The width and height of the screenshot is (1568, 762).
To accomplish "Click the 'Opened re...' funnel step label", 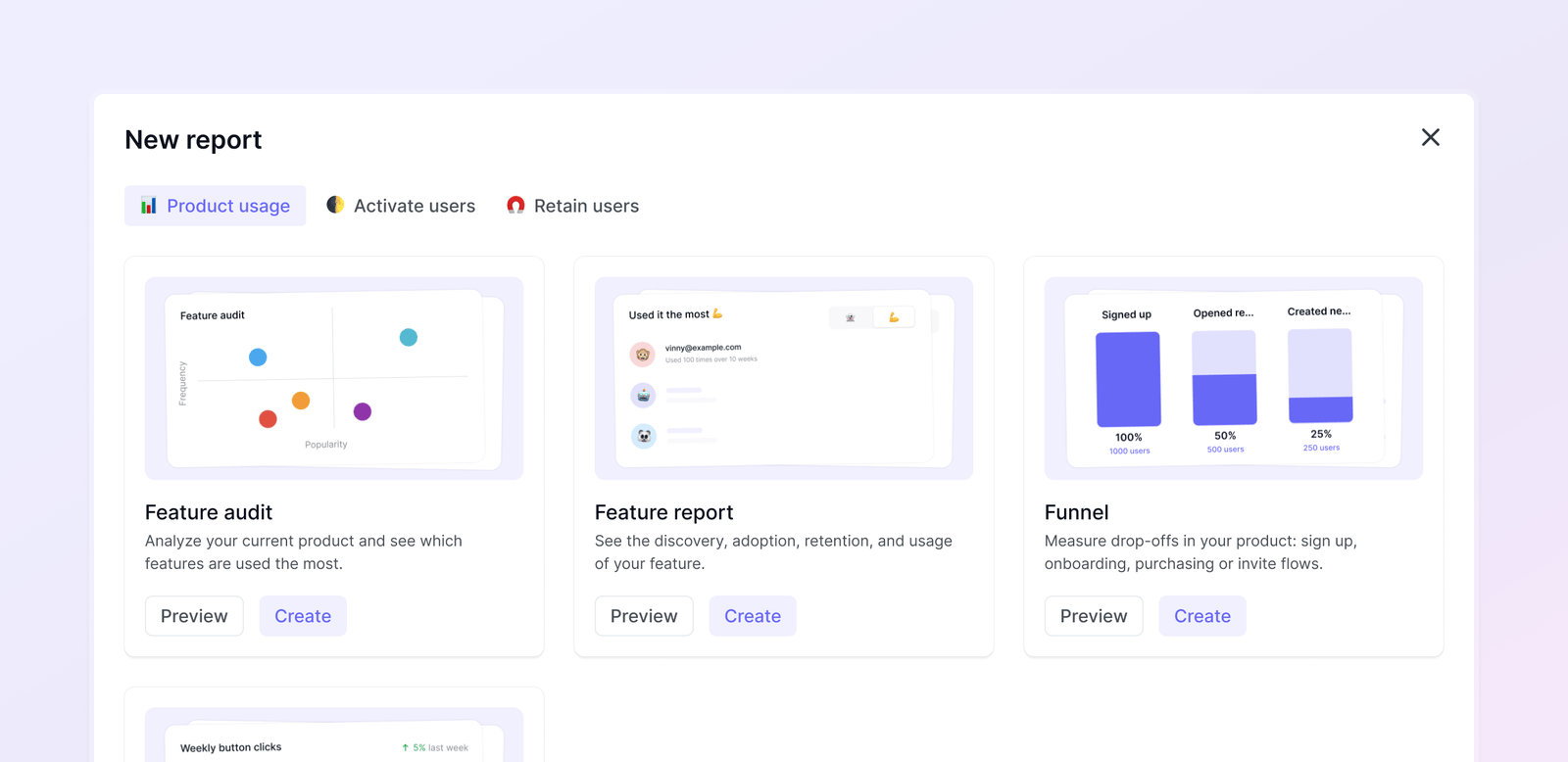I will [x=1223, y=313].
